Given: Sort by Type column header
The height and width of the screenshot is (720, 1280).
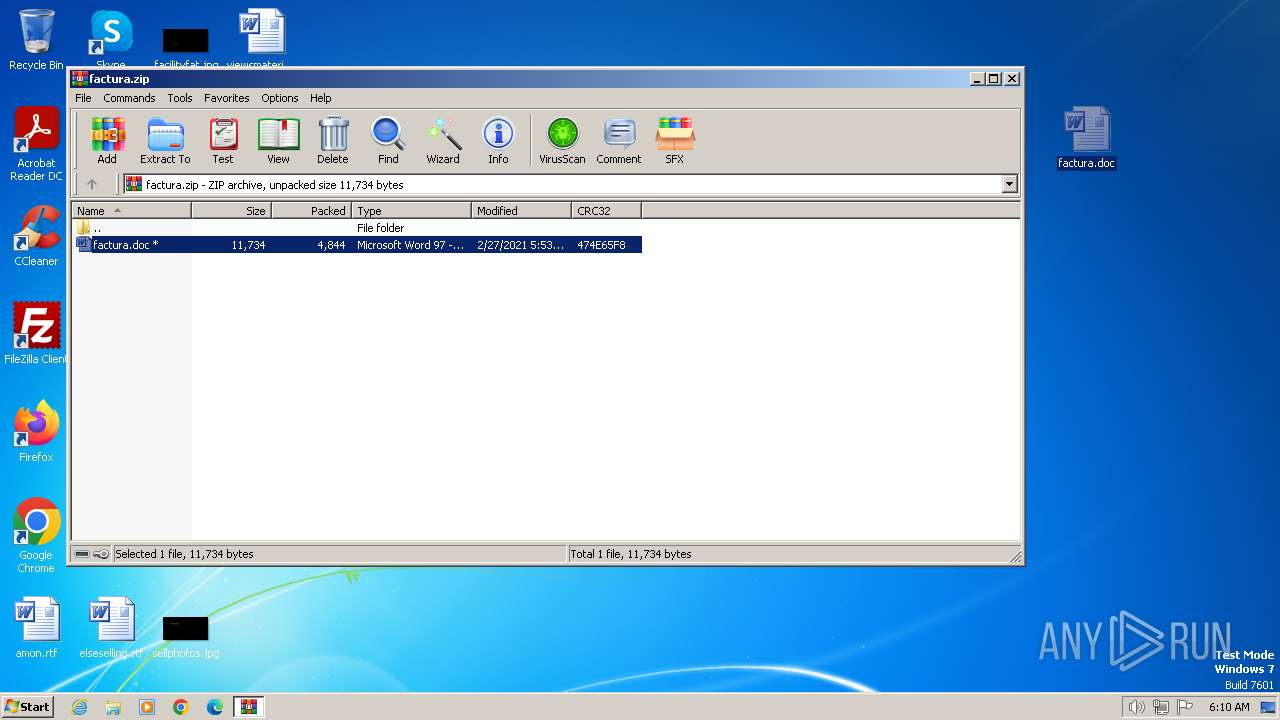Looking at the screenshot, I should coord(411,211).
